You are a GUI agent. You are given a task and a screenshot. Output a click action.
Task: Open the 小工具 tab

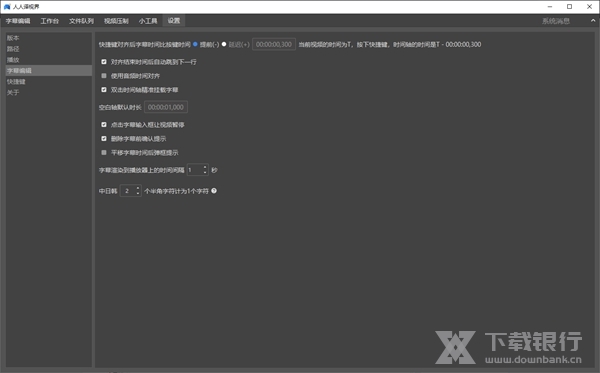pos(148,21)
